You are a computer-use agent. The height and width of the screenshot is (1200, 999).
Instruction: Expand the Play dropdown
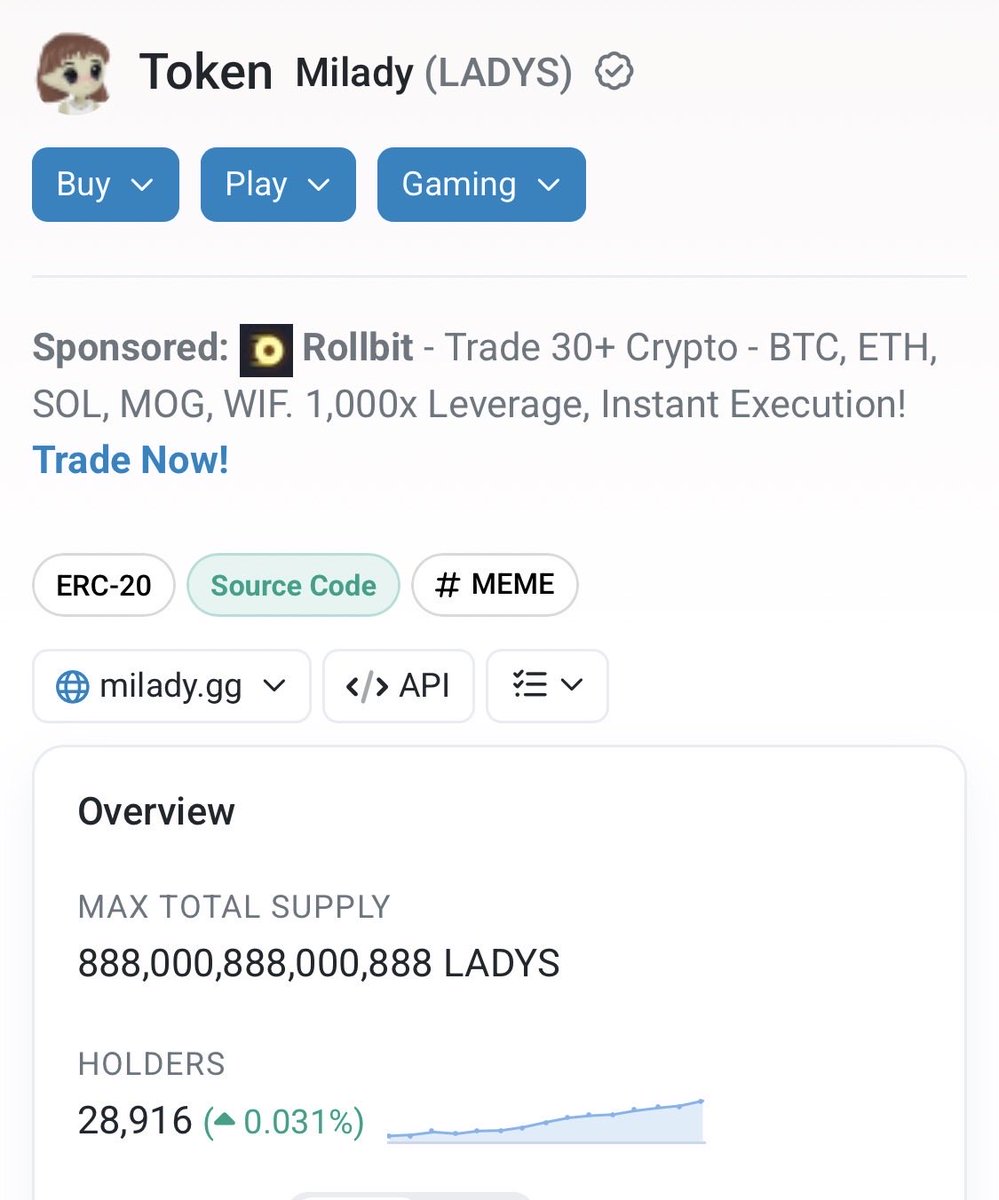click(277, 185)
